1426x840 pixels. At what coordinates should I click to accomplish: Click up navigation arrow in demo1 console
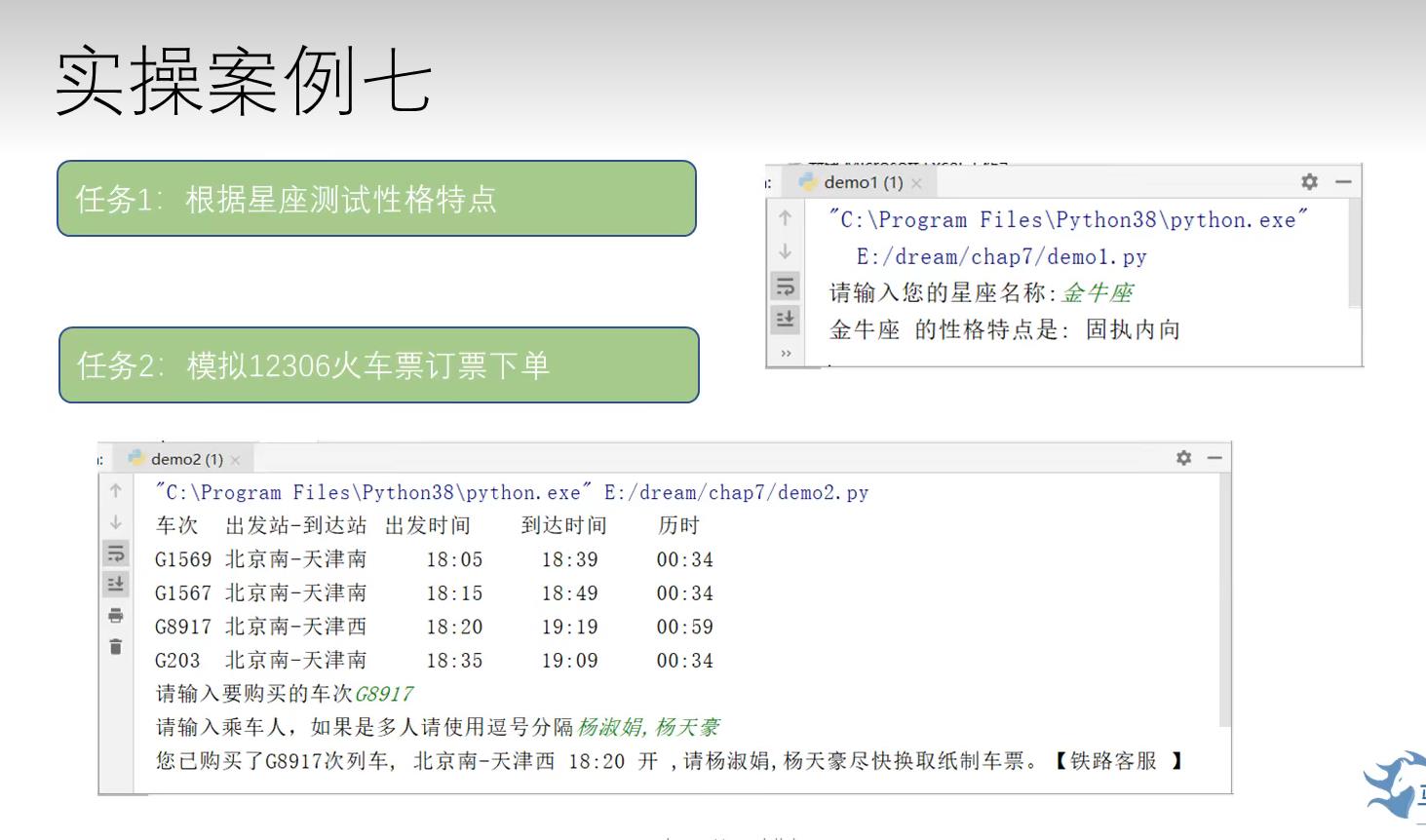pyautogui.click(x=786, y=219)
